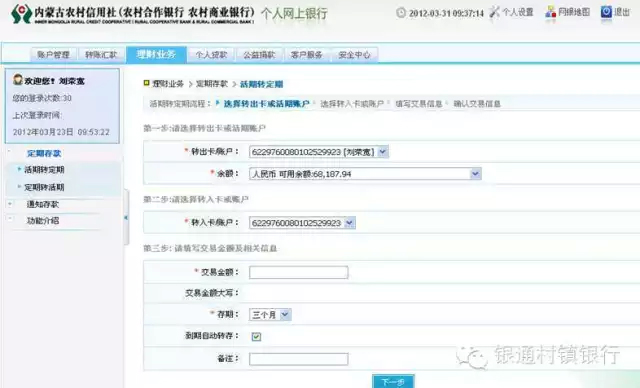Image resolution: width=640 pixels, height=388 pixels.
Task: Open 定期转活期 in sidebar
Action: 44,187
